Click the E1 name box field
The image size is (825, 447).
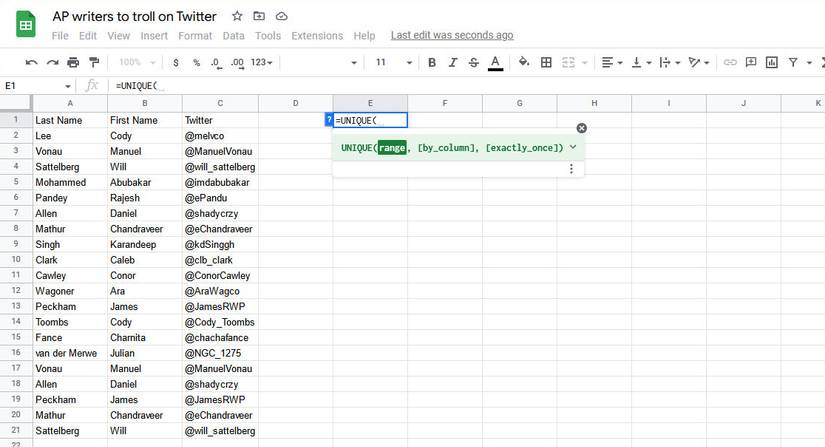[x=35, y=86]
